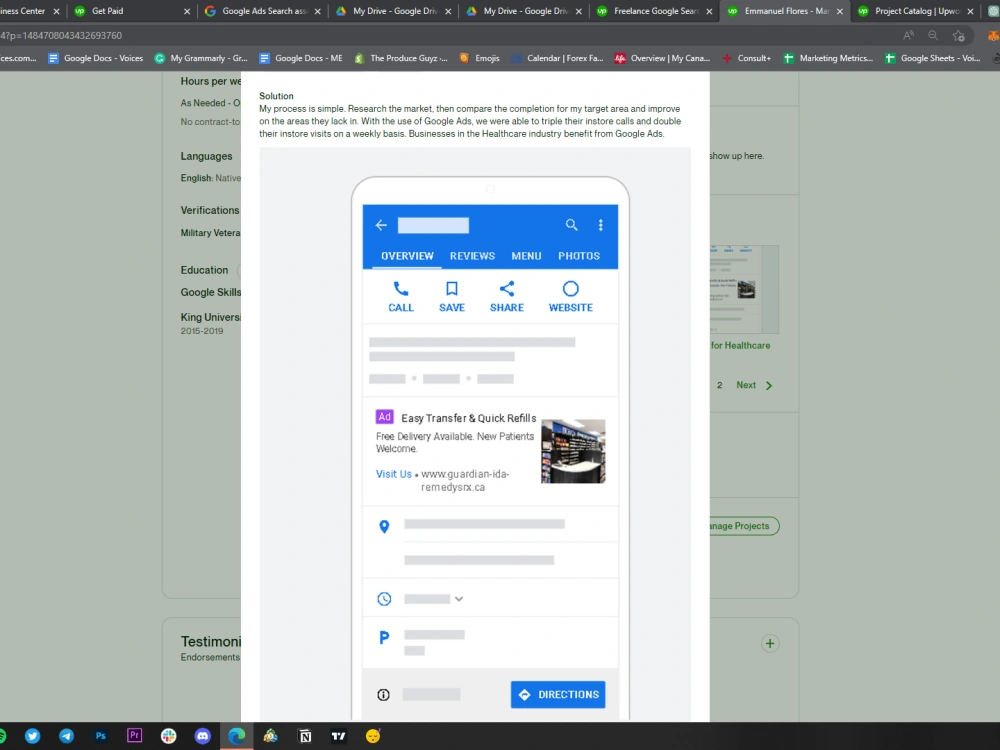The image size is (1000, 750).
Task: Select the Emmanuel Flores browser tab
Action: click(x=785, y=11)
